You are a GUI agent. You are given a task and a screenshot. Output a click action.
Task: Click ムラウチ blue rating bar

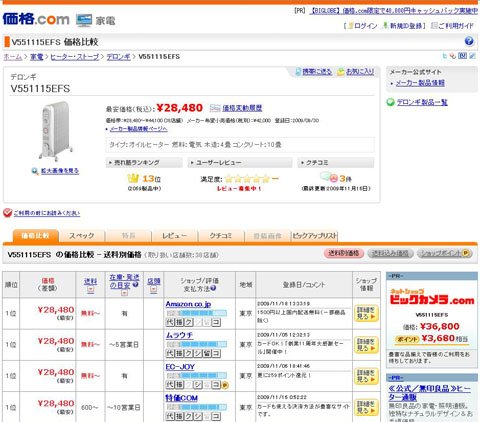pyautogui.click(x=197, y=344)
